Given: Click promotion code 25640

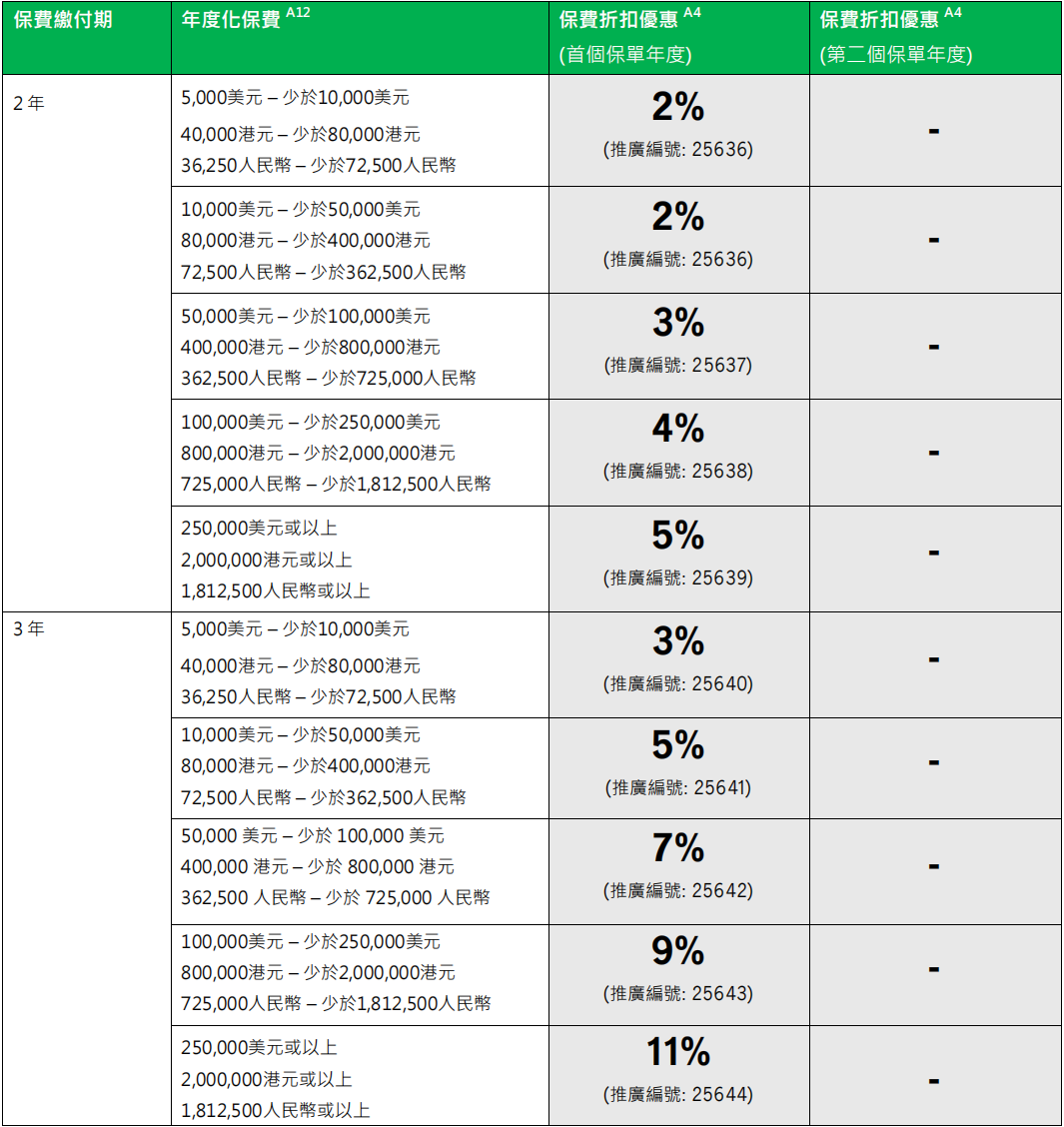Looking at the screenshot, I should pyautogui.click(x=721, y=683).
